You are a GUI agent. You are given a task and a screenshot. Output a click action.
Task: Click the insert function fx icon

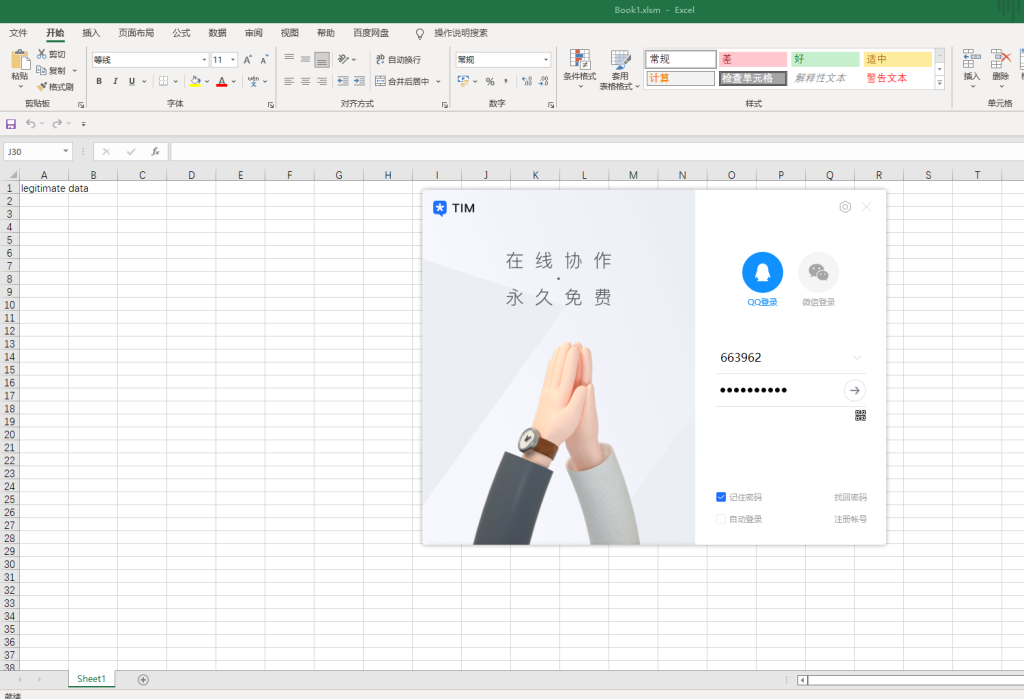tap(155, 152)
